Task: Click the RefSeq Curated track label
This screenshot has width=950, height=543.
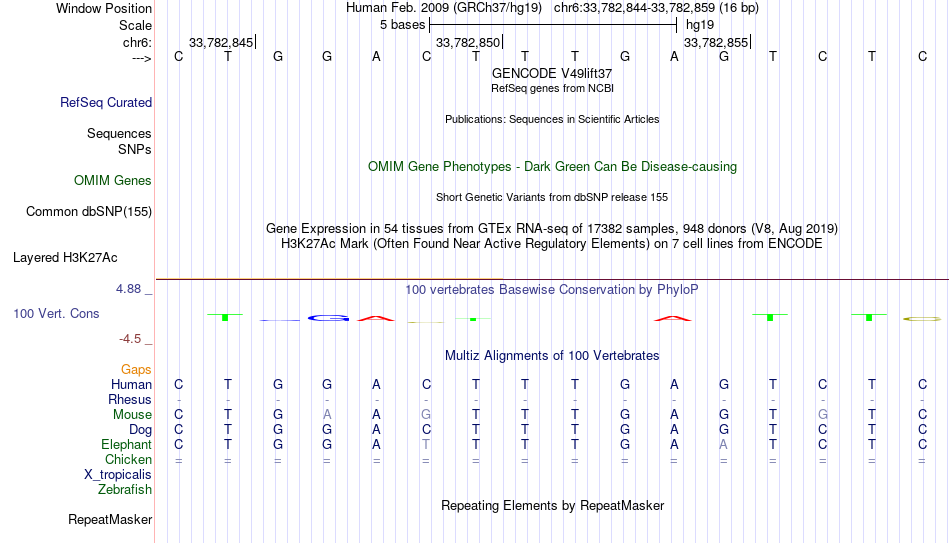Action: point(106,102)
